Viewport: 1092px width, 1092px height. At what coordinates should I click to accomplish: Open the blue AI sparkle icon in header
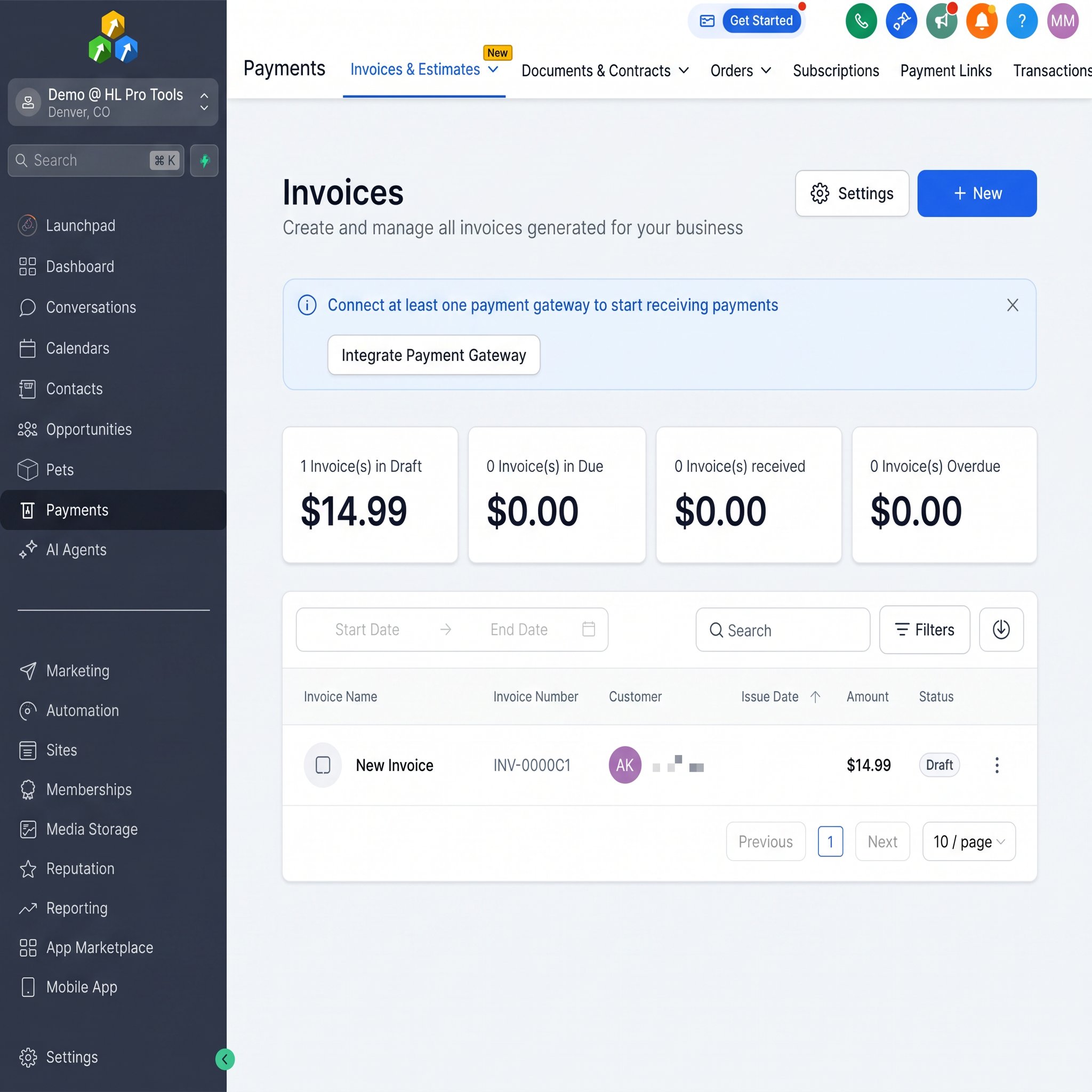[901, 21]
